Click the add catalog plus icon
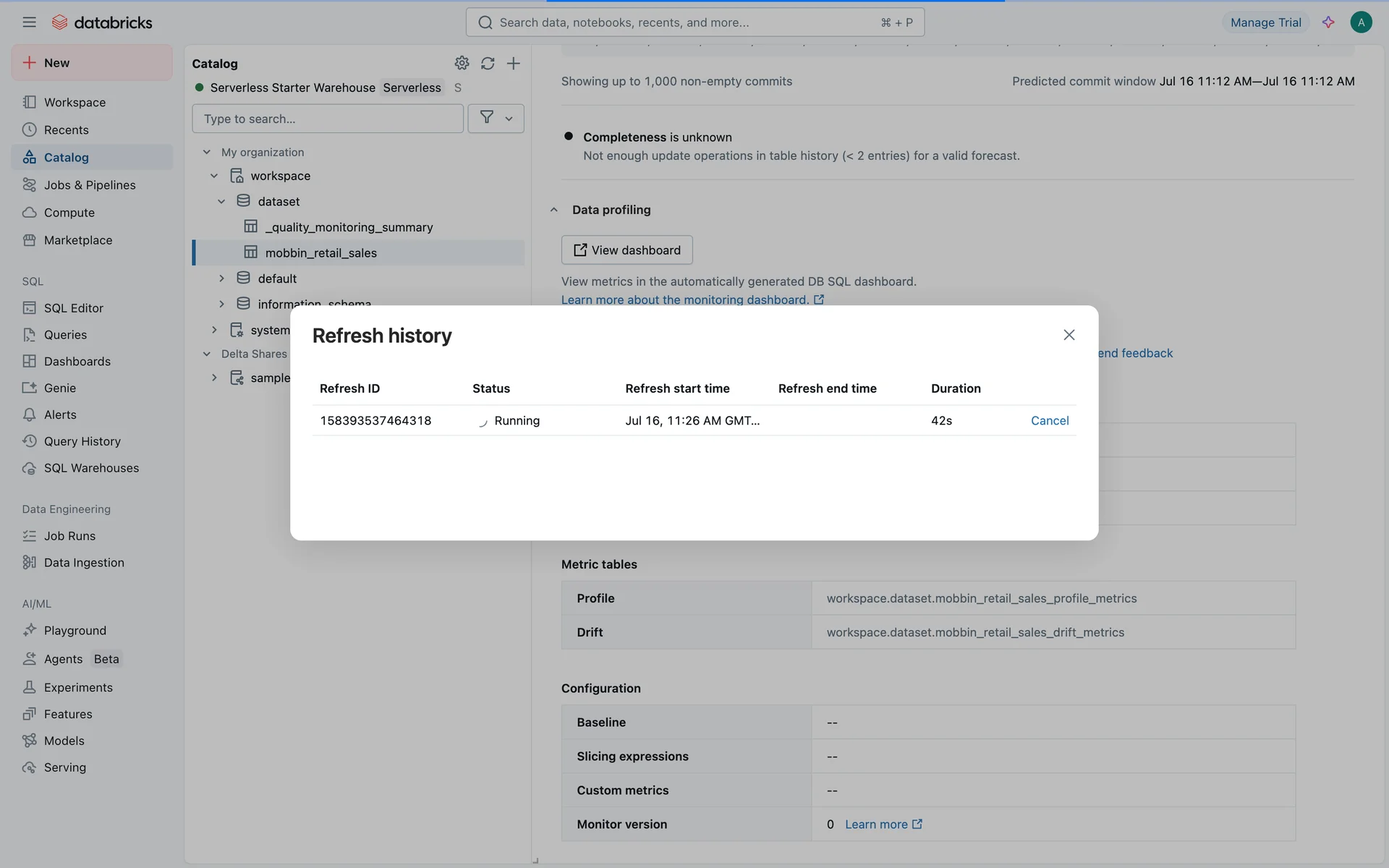Viewport: 1389px width, 868px height. [x=513, y=64]
